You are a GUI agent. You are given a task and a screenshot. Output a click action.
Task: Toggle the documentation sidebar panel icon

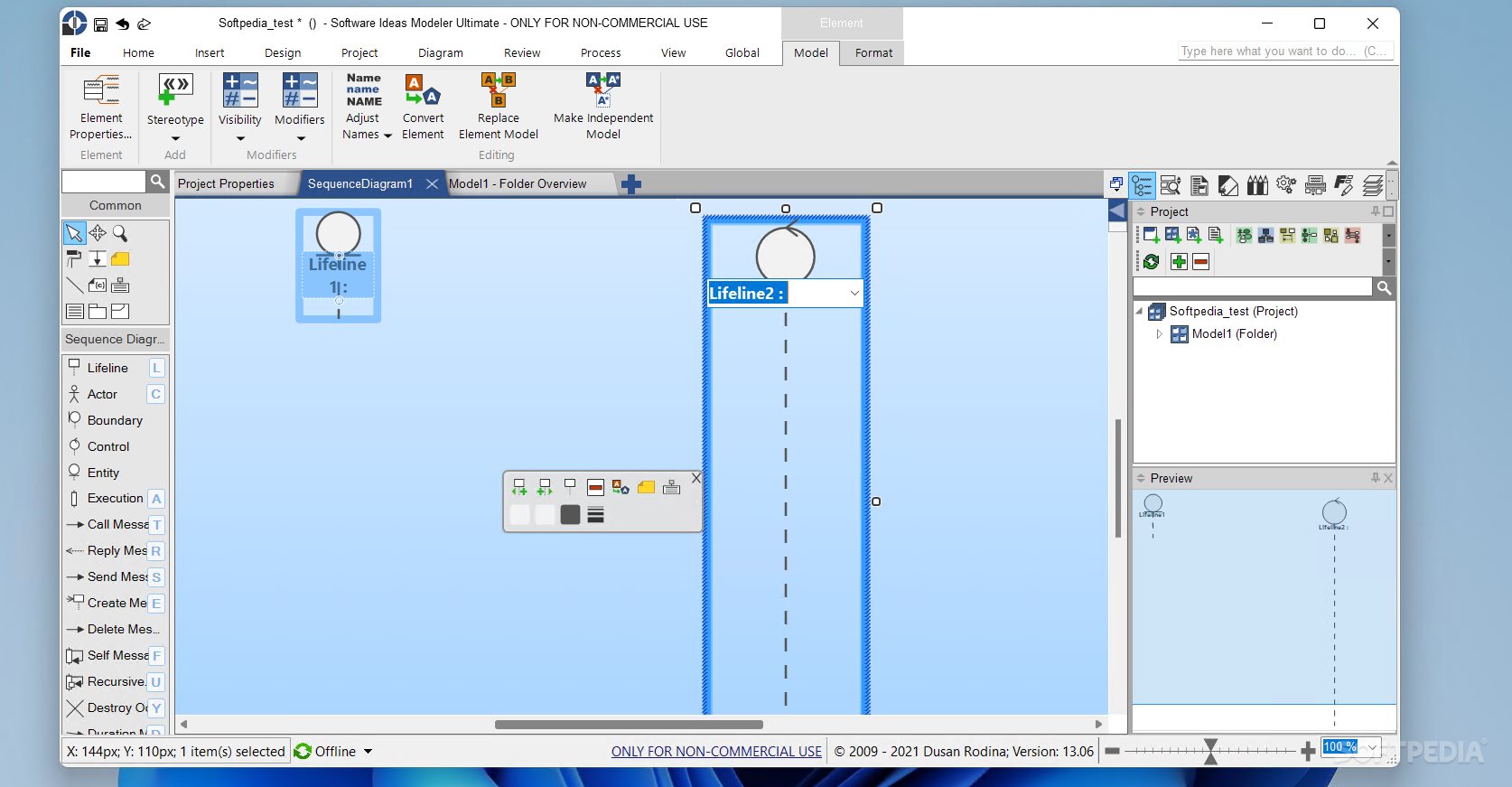(1199, 185)
